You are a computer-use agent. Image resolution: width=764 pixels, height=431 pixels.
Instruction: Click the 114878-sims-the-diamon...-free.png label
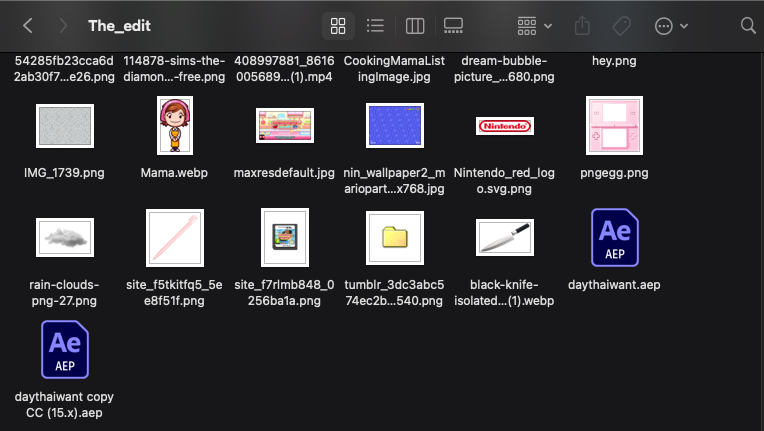(174, 69)
